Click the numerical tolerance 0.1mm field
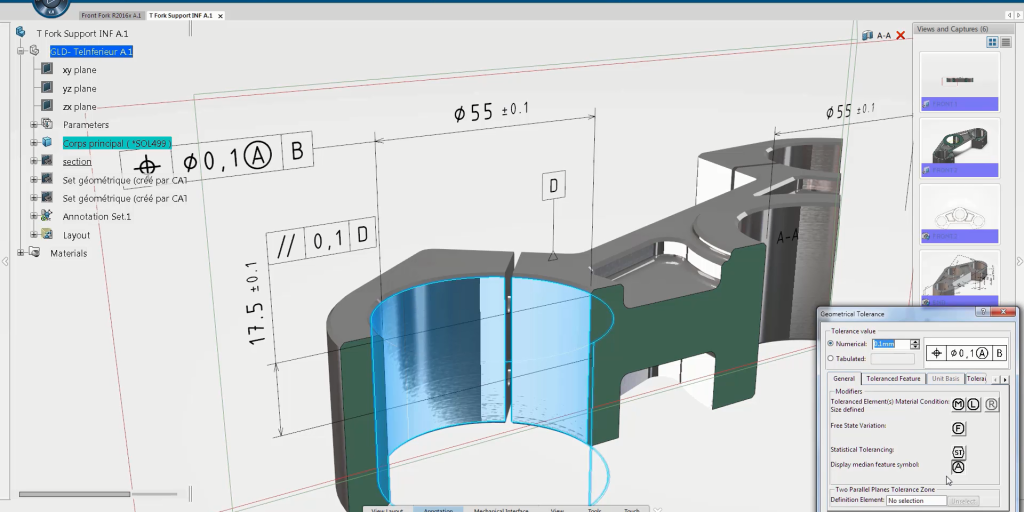 tap(891, 344)
